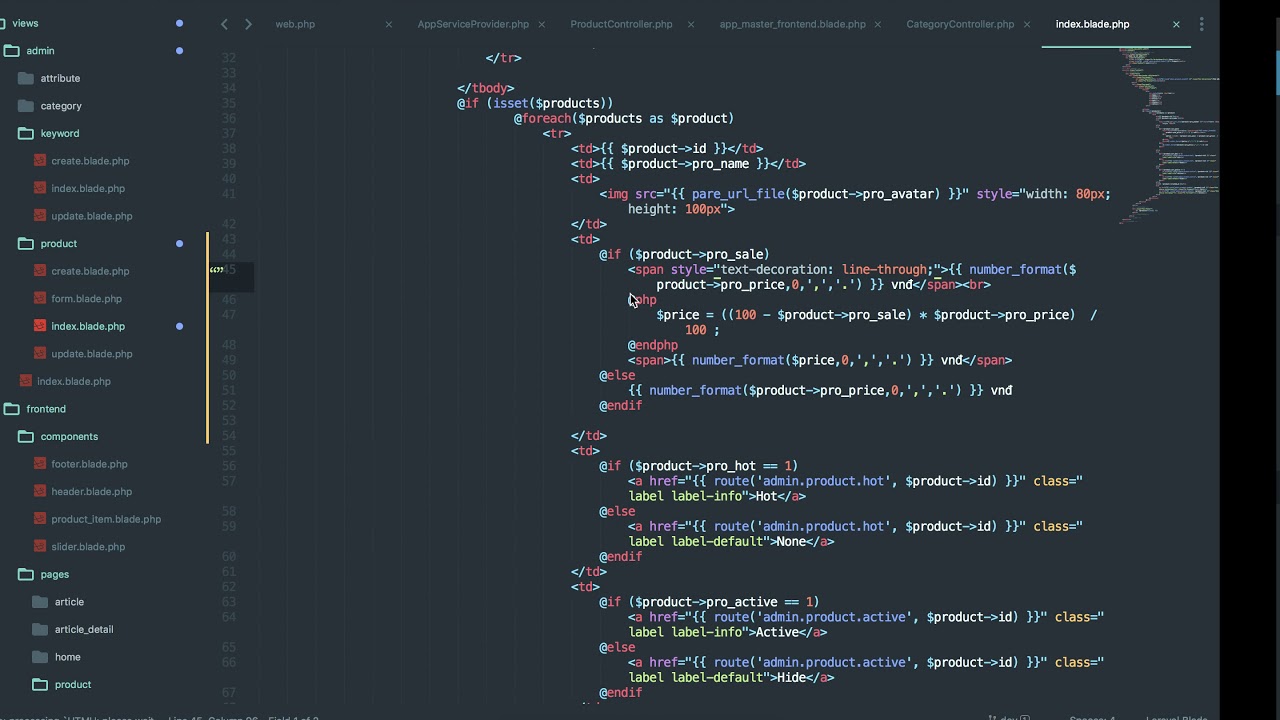The image size is (1280, 720).
Task: Click the '</tbody>' closing tag
Action: (486, 88)
